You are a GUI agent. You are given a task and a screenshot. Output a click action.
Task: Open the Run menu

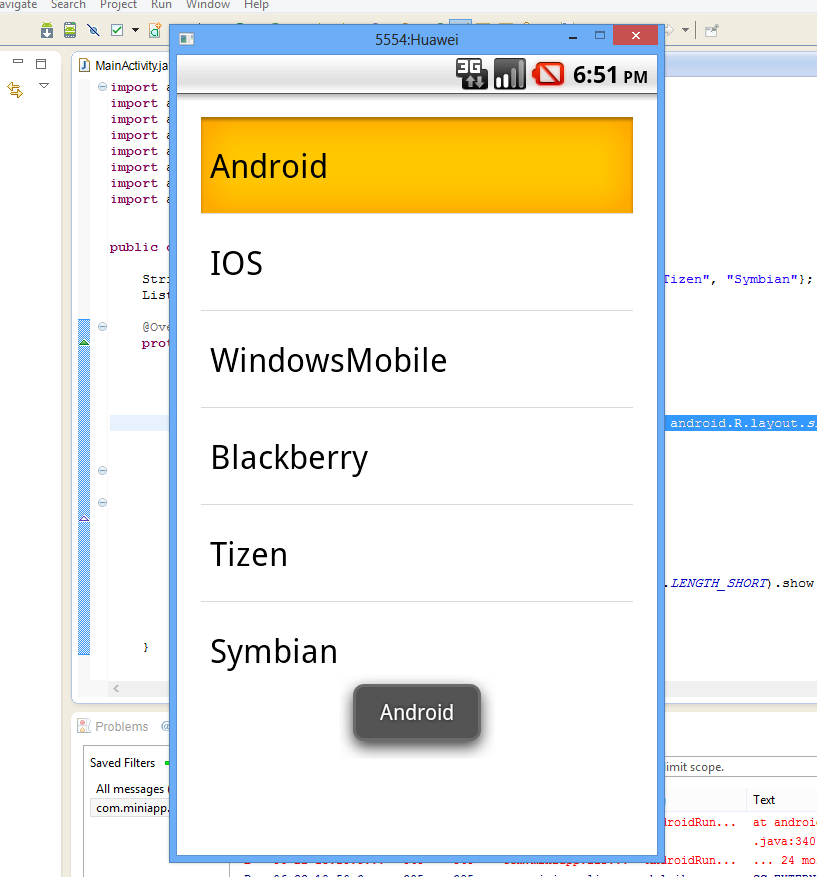click(161, 5)
